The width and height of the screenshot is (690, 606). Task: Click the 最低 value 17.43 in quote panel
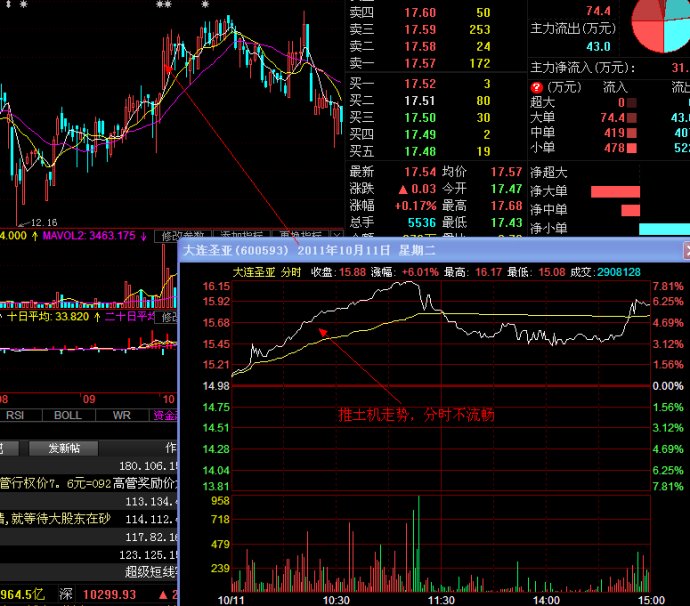coord(506,223)
